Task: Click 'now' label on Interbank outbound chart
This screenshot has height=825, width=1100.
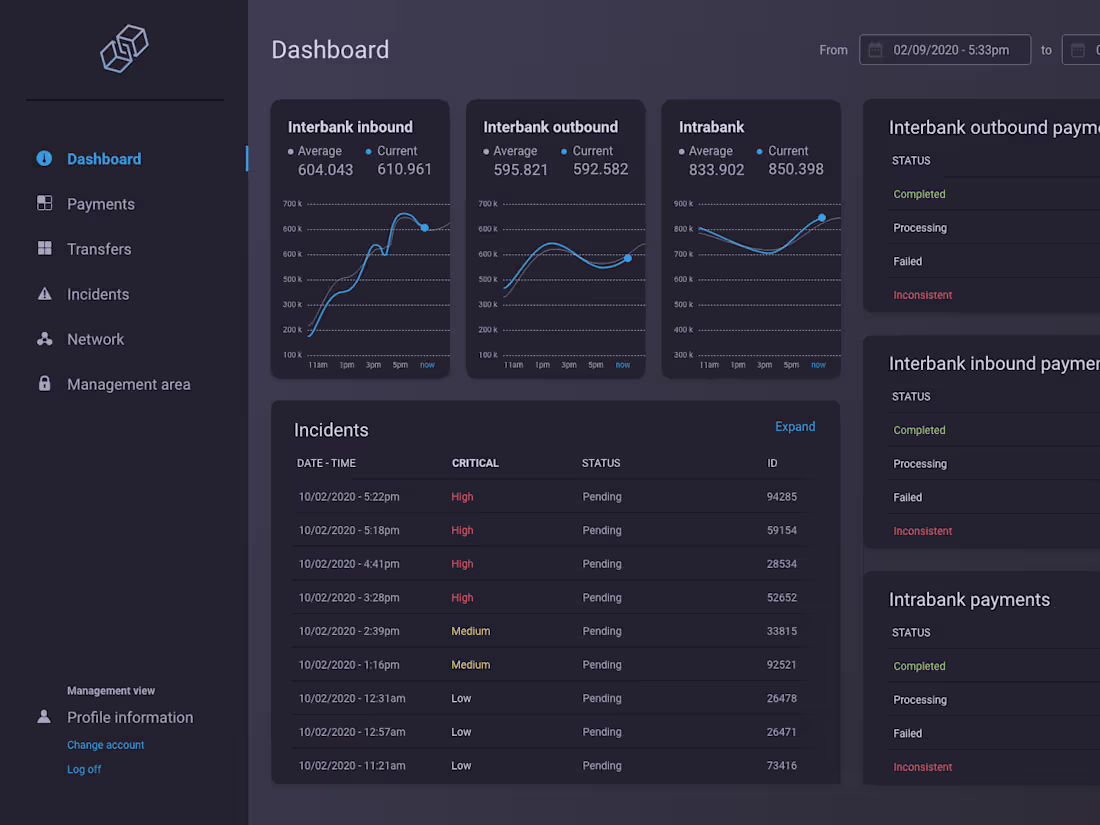Action: pyautogui.click(x=622, y=365)
